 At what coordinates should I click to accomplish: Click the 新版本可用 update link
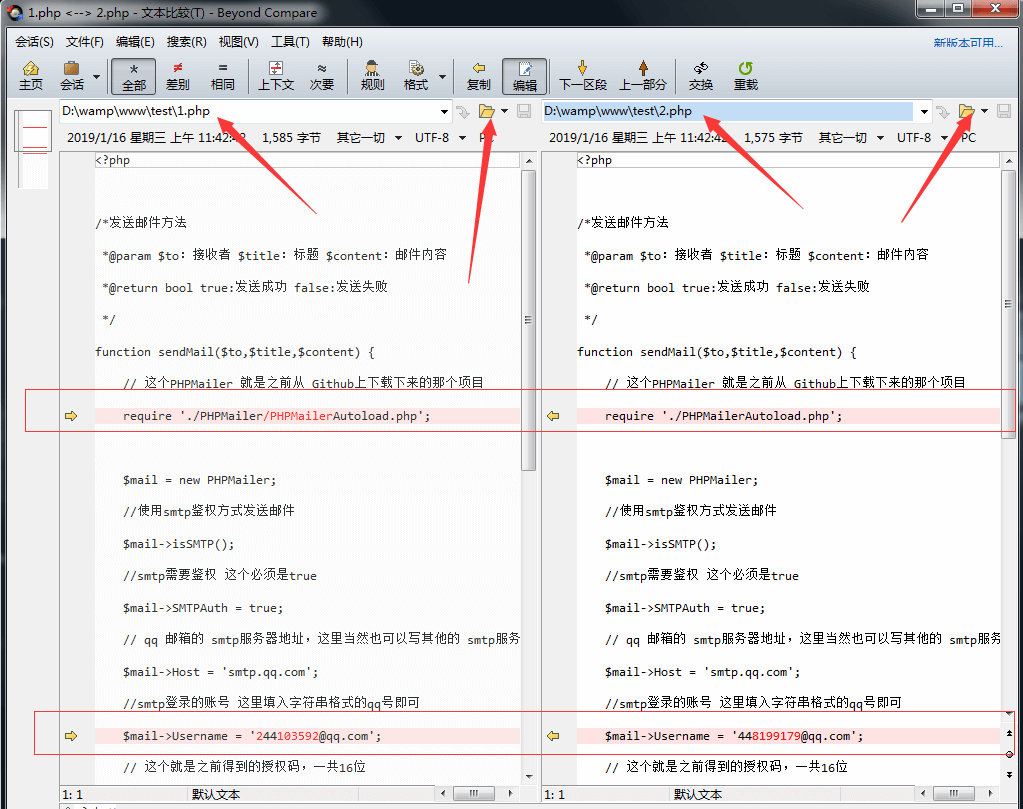(x=970, y=41)
